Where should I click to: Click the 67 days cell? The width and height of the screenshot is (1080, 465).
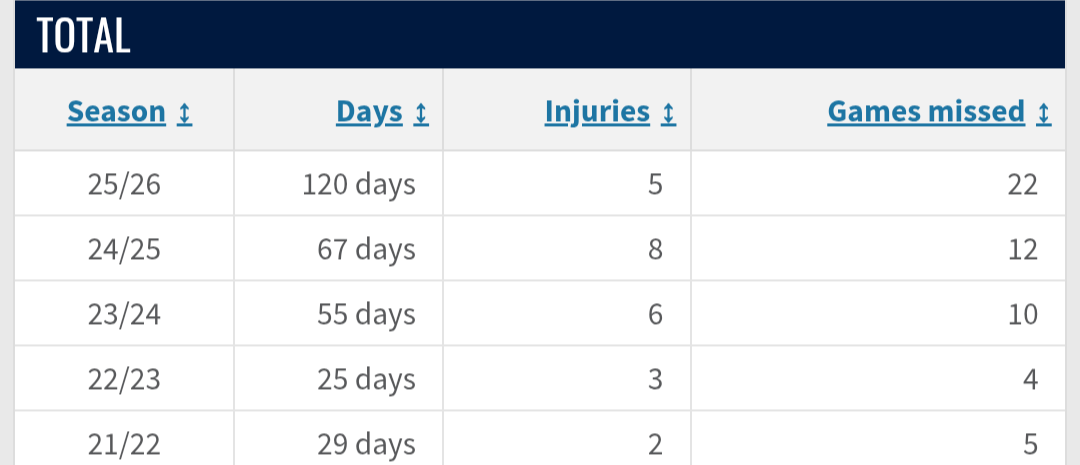[x=338, y=249]
